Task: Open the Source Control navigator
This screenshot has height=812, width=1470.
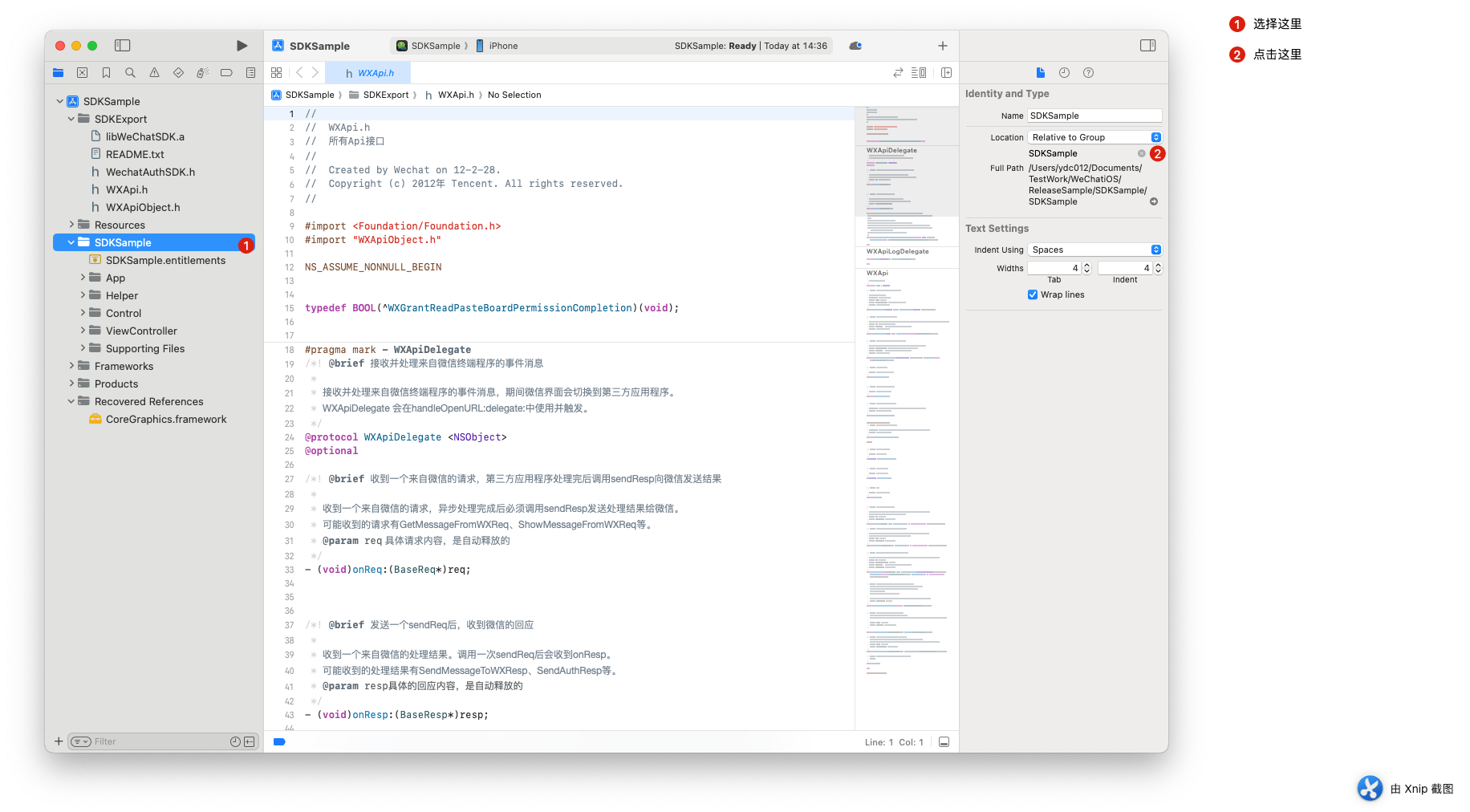Action: (82, 73)
